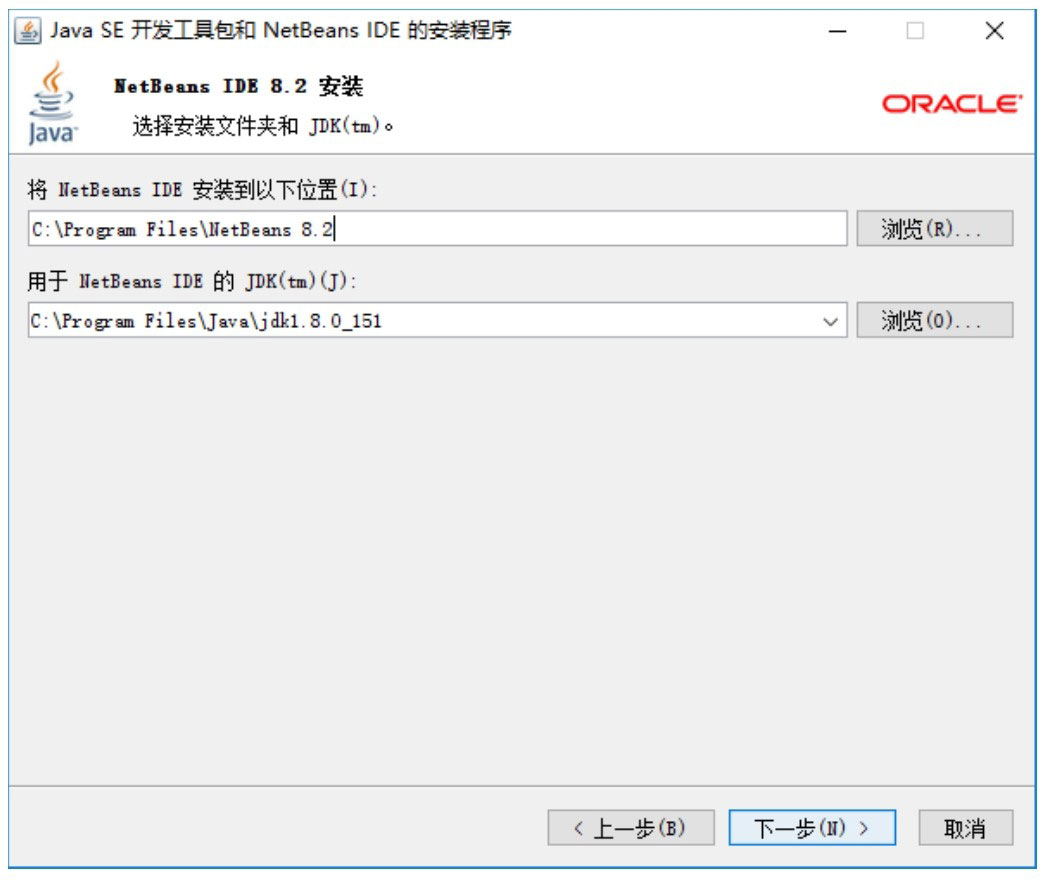Click label '用于 NetBeans IDE 的 JDK(tm)(J)'

coord(192,281)
